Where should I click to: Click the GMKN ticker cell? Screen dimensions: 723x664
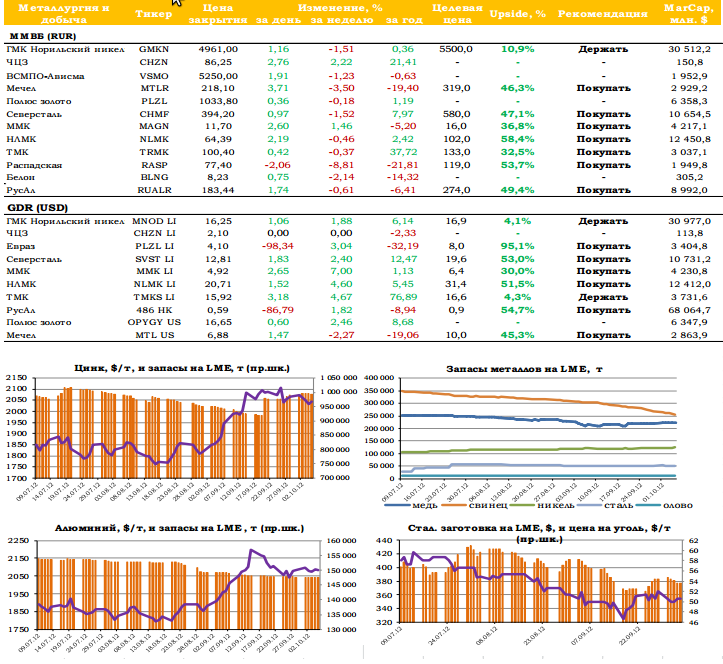pyautogui.click(x=154, y=48)
